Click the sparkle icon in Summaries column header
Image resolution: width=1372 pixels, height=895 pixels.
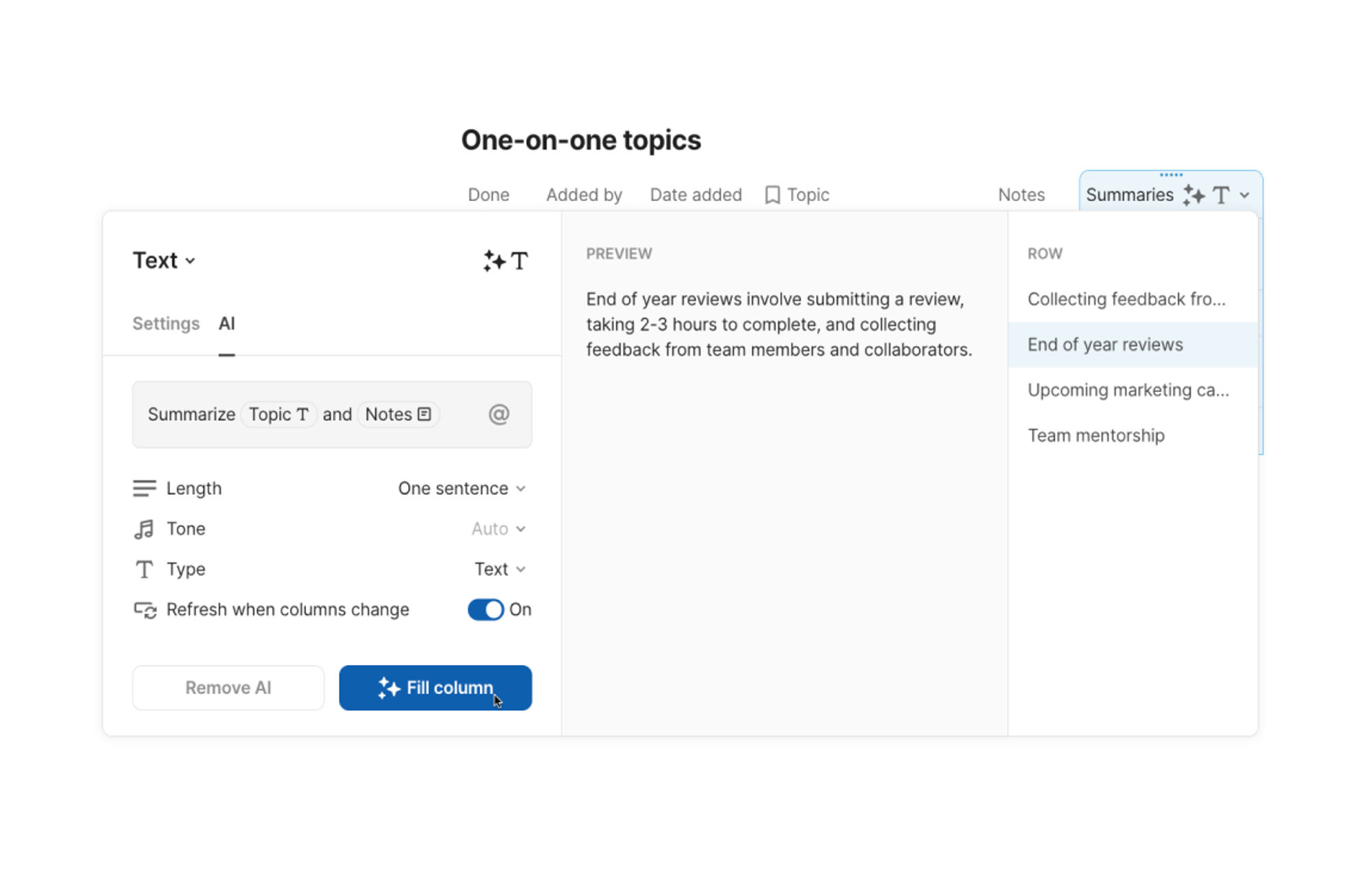coord(1194,196)
